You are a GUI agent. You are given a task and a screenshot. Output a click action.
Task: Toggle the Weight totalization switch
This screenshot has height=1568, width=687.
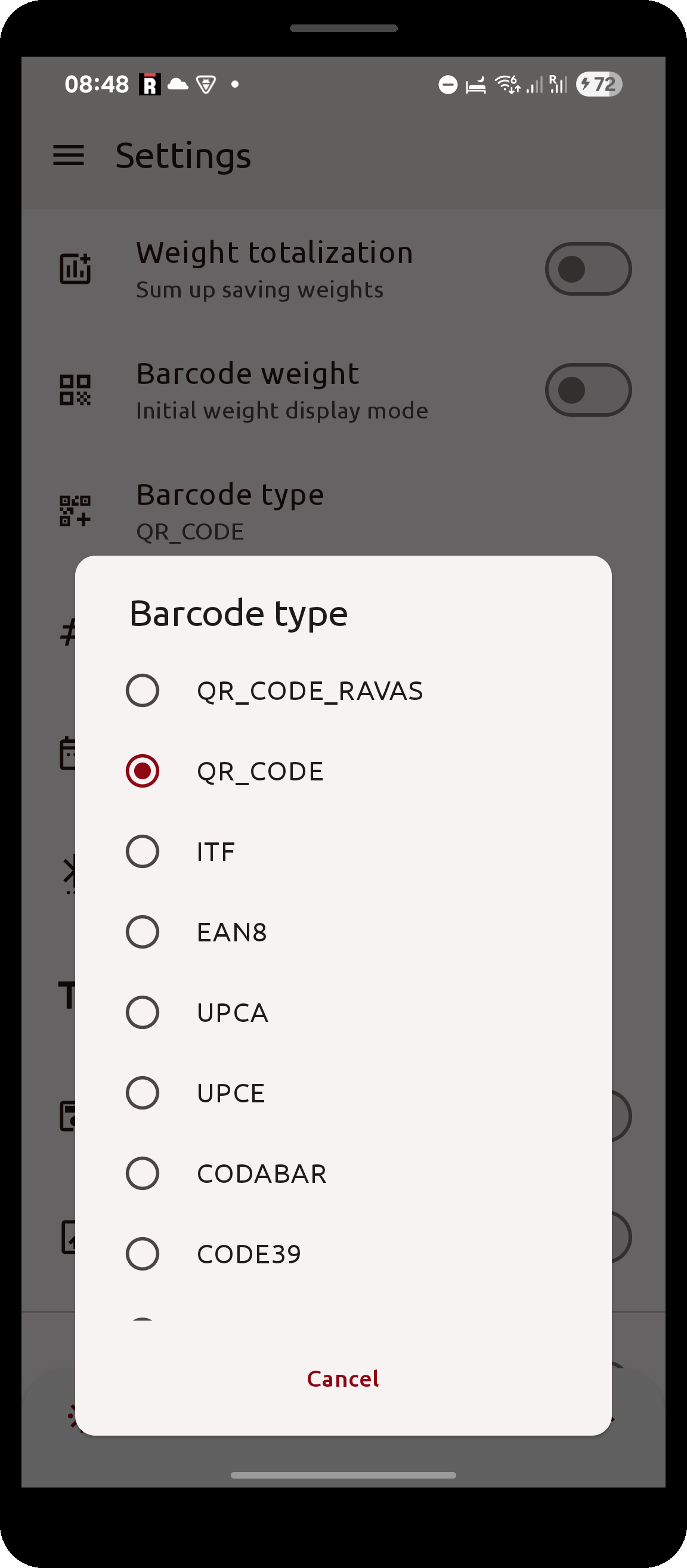588,269
